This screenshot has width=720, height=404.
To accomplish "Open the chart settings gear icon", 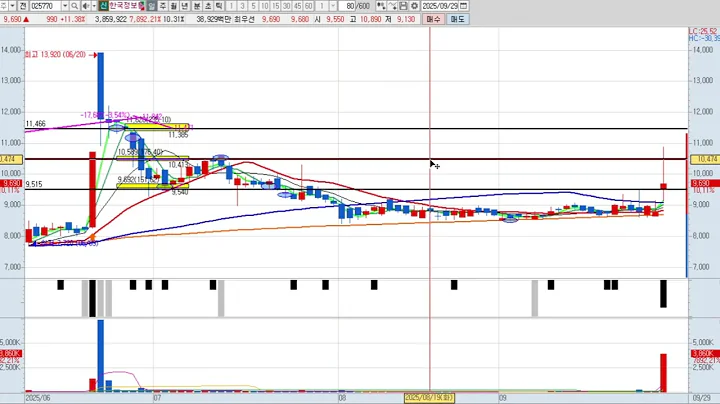I will 414,6.
